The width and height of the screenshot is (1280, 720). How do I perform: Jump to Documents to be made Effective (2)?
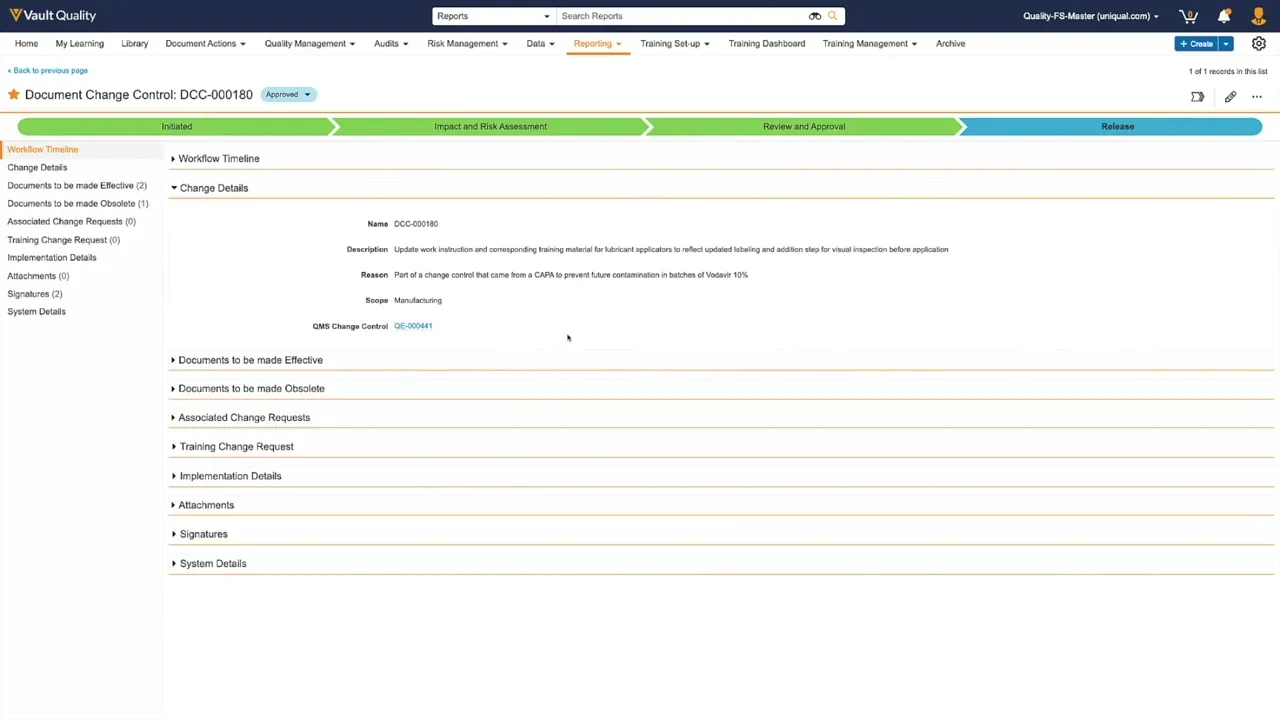tap(77, 186)
